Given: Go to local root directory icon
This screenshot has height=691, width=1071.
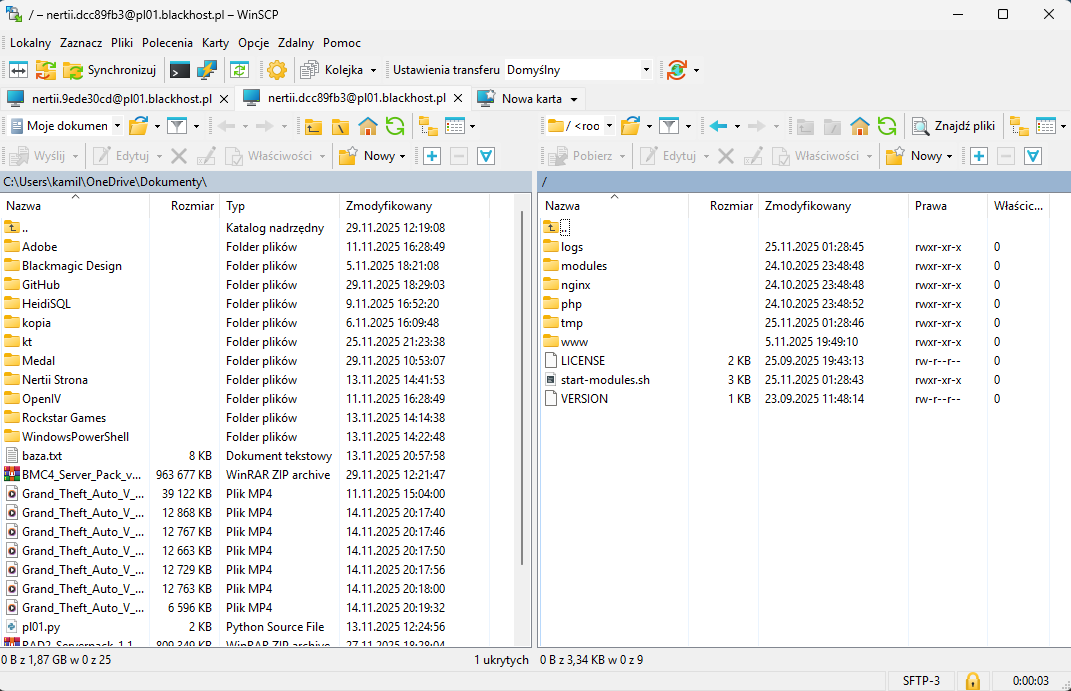Looking at the screenshot, I should point(340,126).
